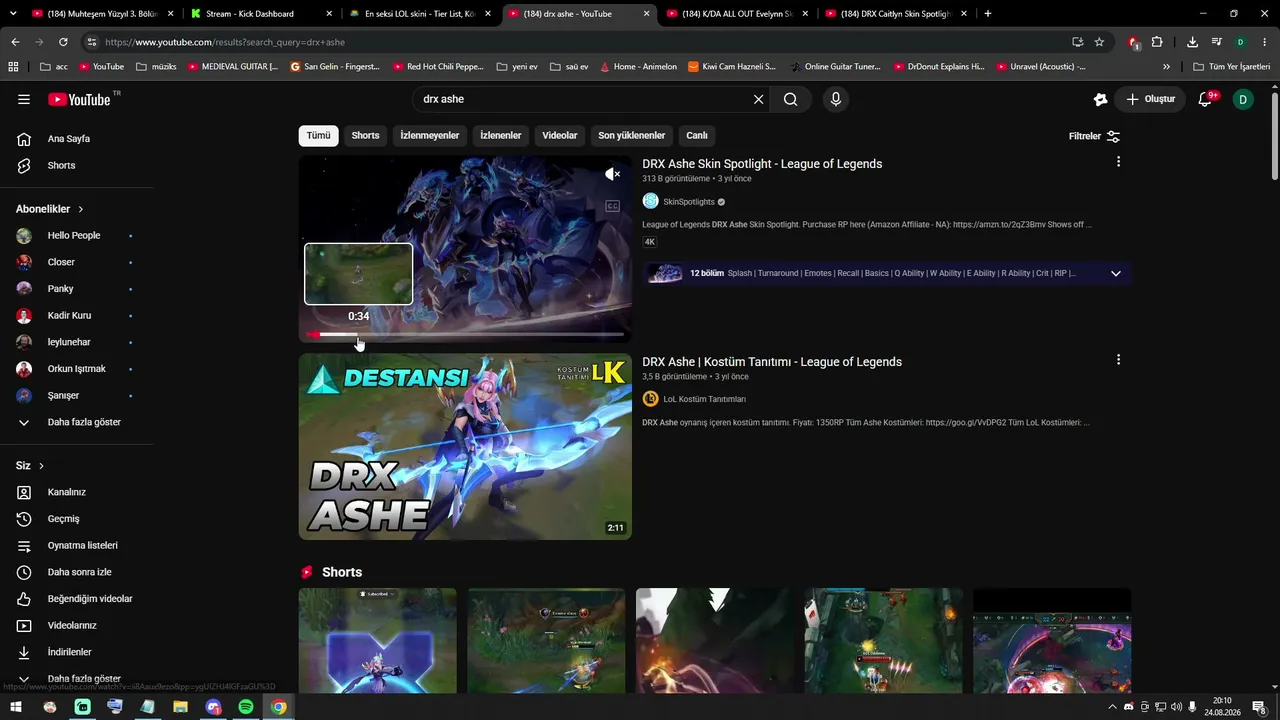
Task: Open Chrome extensions puzzle icon
Action: click(1157, 42)
